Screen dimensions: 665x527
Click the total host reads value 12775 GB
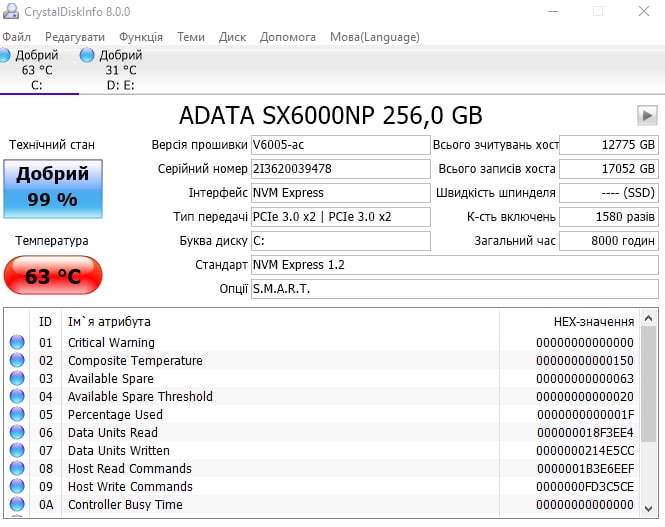click(x=609, y=145)
